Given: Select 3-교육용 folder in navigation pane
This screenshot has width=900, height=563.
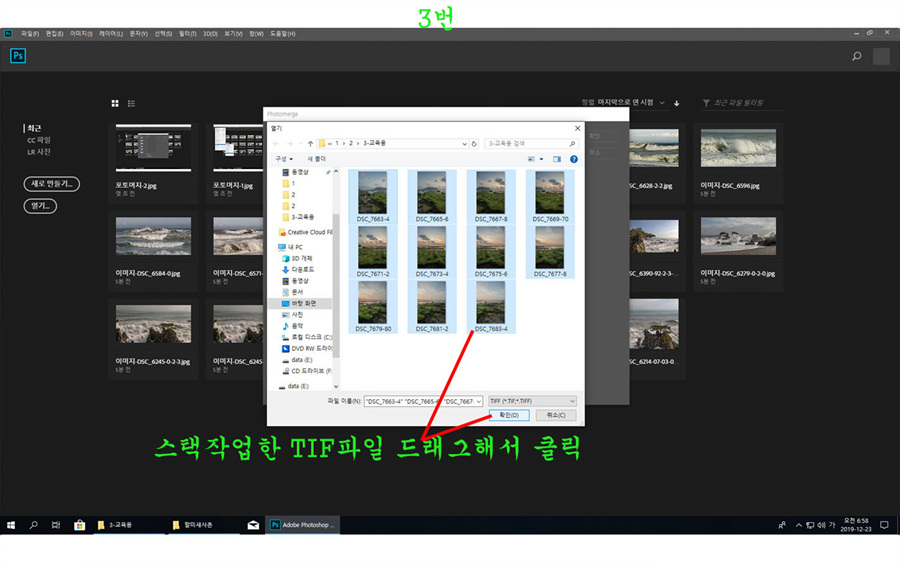Looking at the screenshot, I should point(298,217).
